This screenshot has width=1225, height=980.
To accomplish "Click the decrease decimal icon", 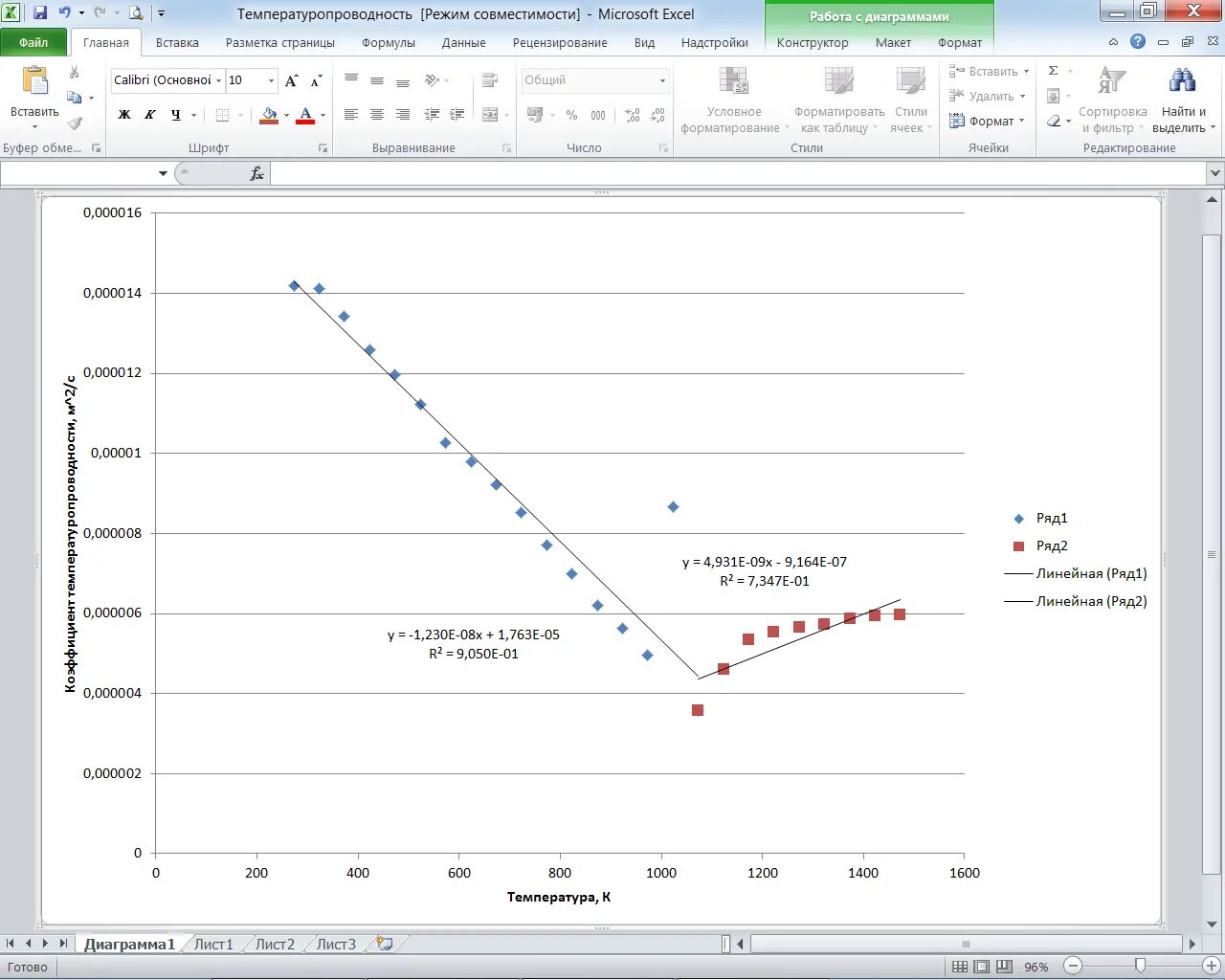I will click(x=657, y=115).
